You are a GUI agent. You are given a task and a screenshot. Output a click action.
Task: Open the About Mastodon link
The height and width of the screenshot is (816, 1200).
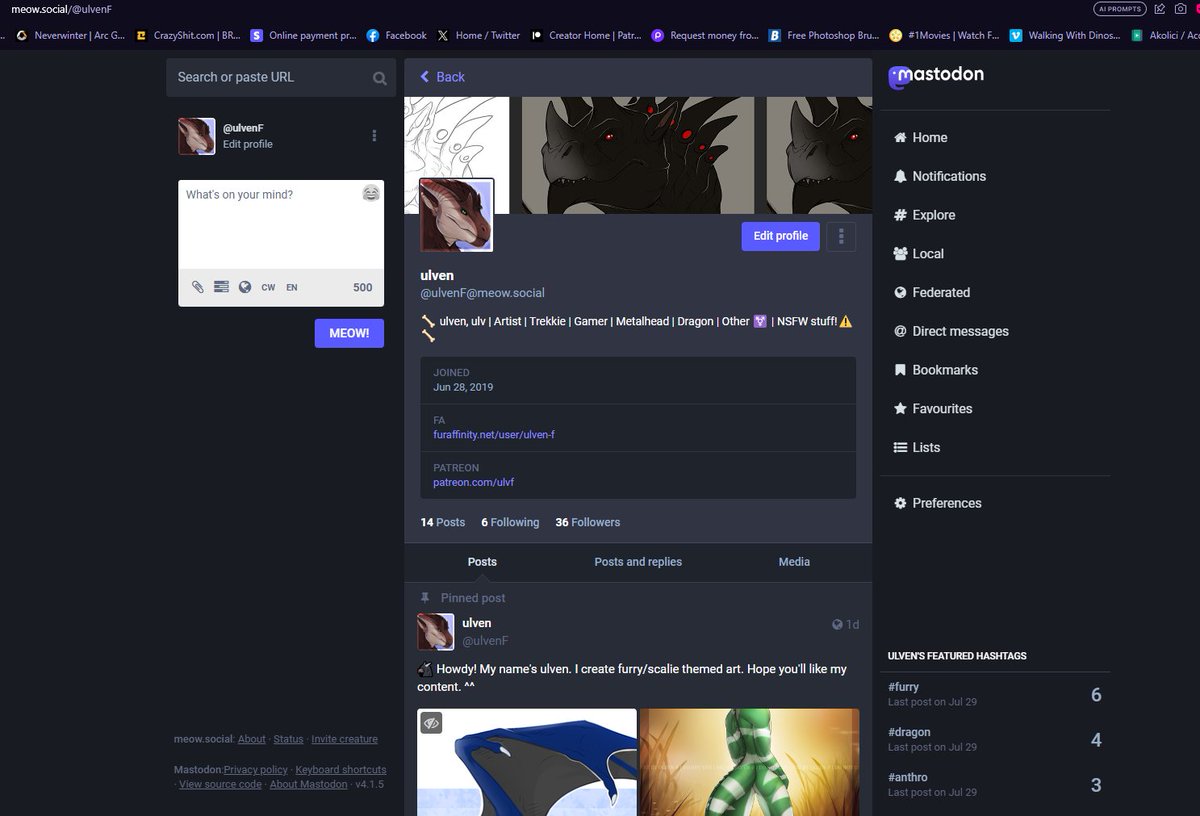309,784
